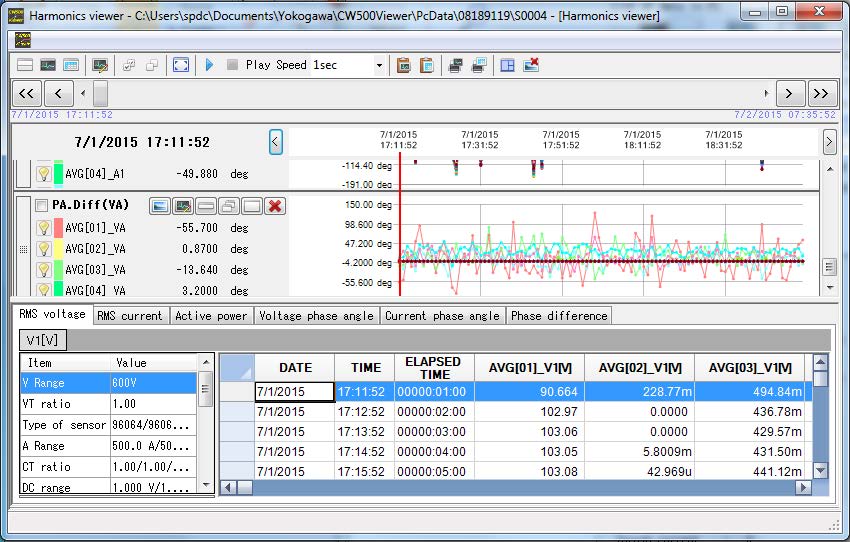
Task: Click the check-all windows toolbar icon
Action: (x=129, y=66)
